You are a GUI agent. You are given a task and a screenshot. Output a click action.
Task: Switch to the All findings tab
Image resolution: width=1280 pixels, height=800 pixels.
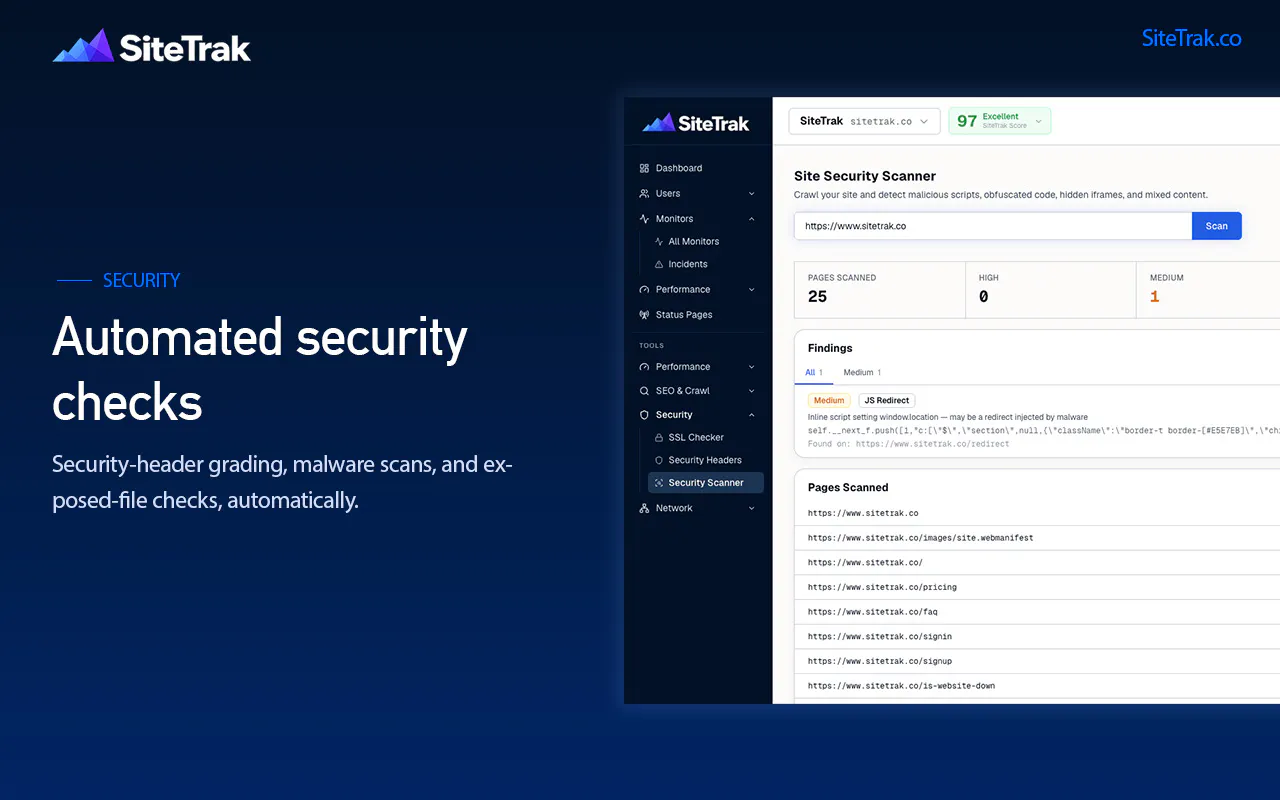click(x=814, y=372)
